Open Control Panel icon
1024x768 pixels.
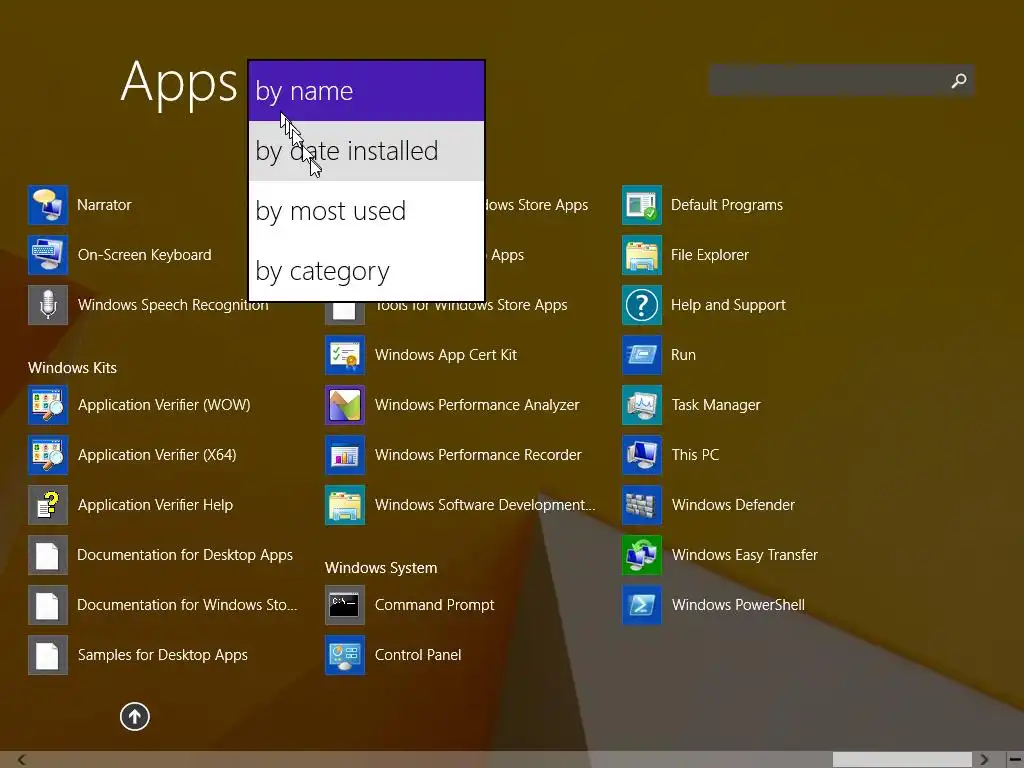pos(345,655)
